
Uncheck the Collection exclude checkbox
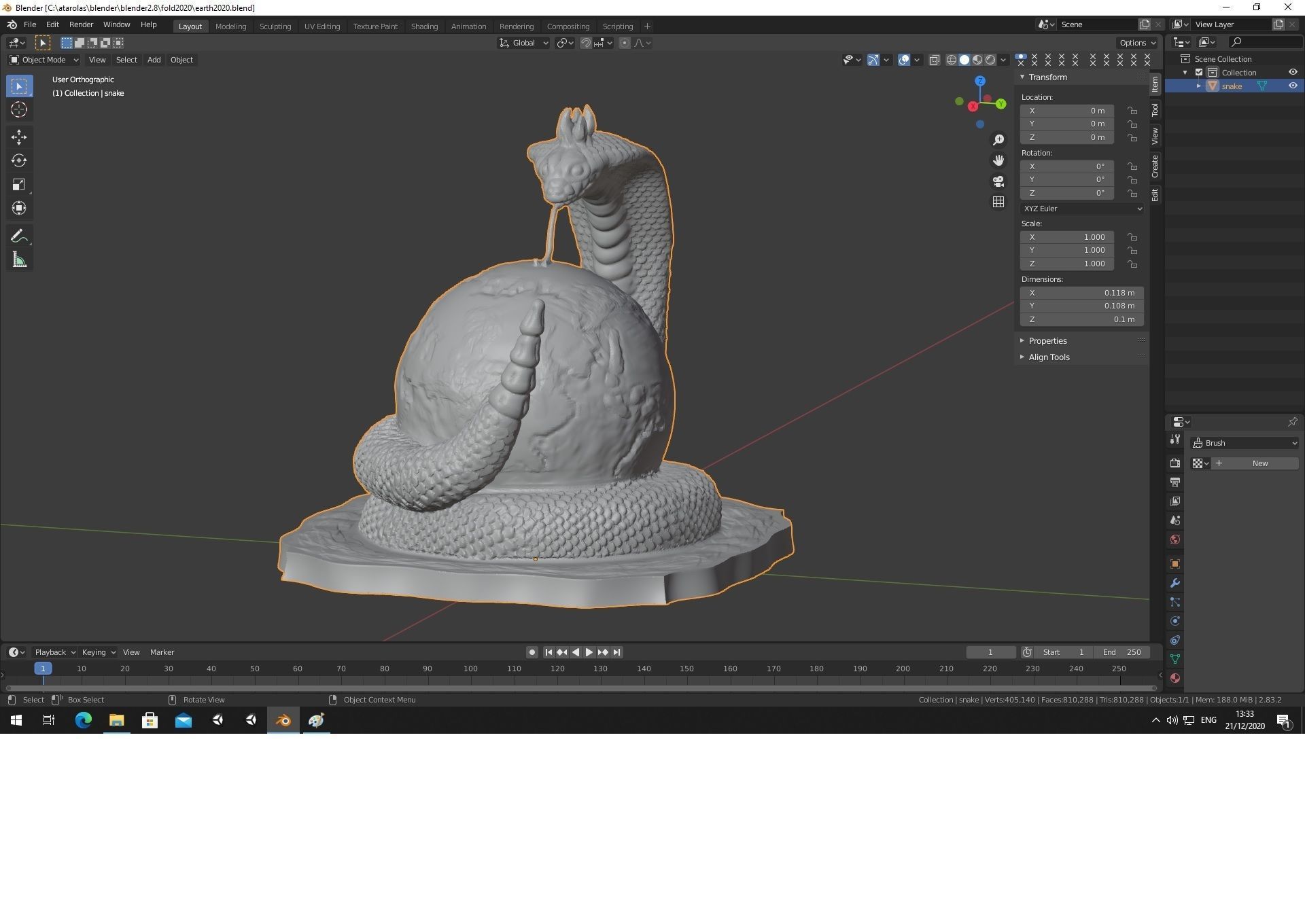click(1199, 72)
